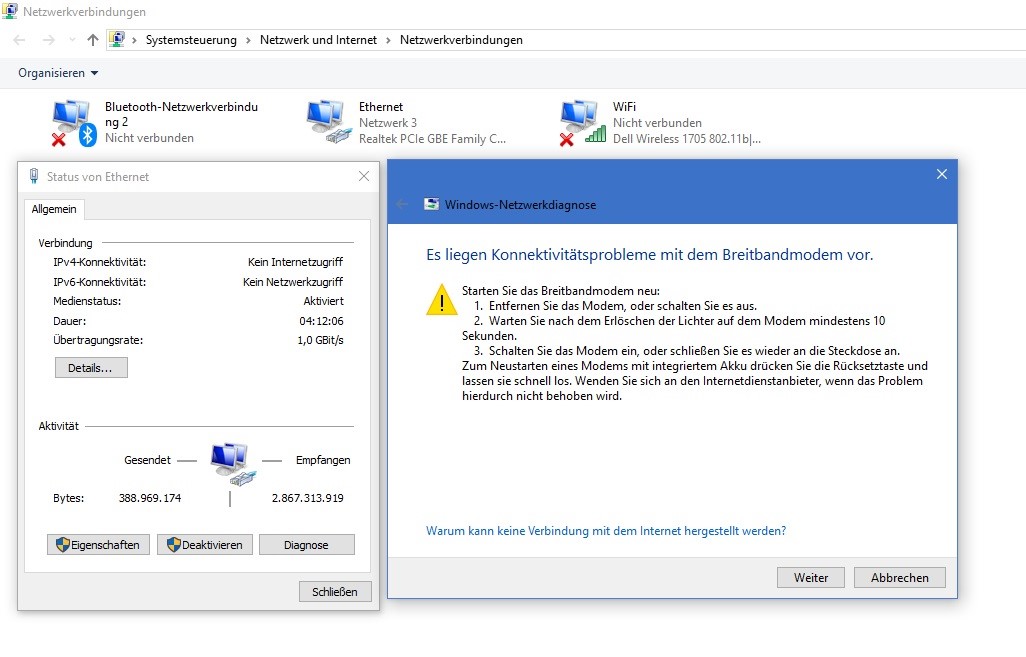The image size is (1026, 657).
Task: Open the Organisieren dropdown menu
Action: [58, 73]
